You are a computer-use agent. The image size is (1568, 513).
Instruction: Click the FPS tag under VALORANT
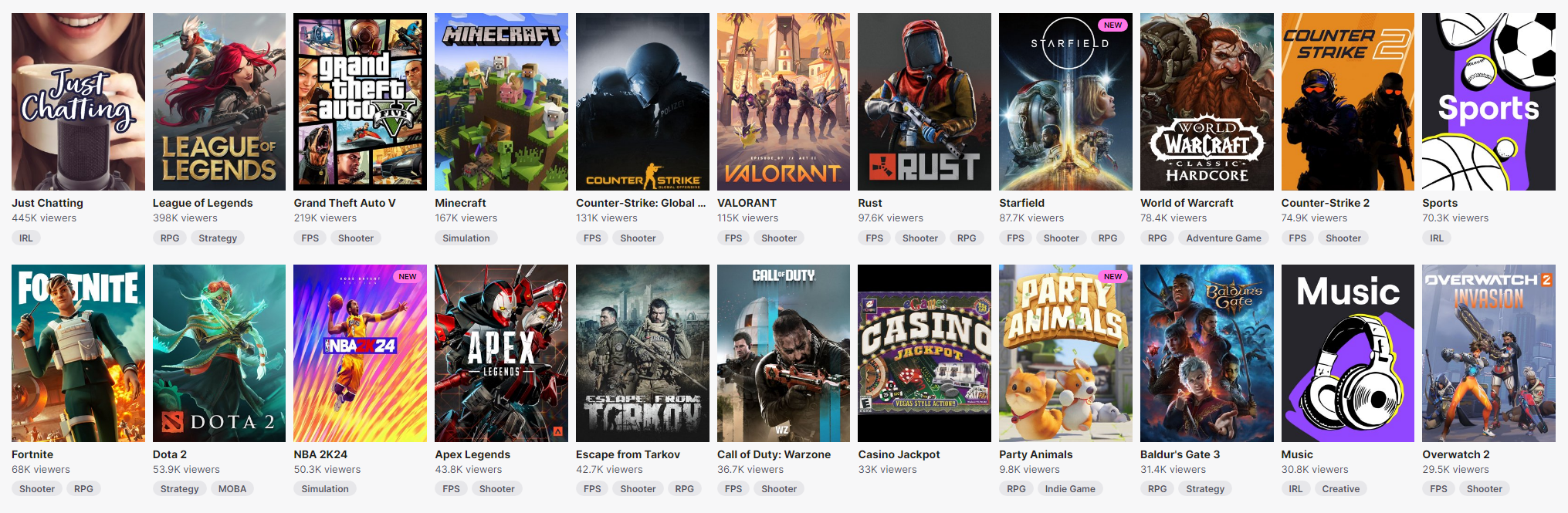point(733,238)
